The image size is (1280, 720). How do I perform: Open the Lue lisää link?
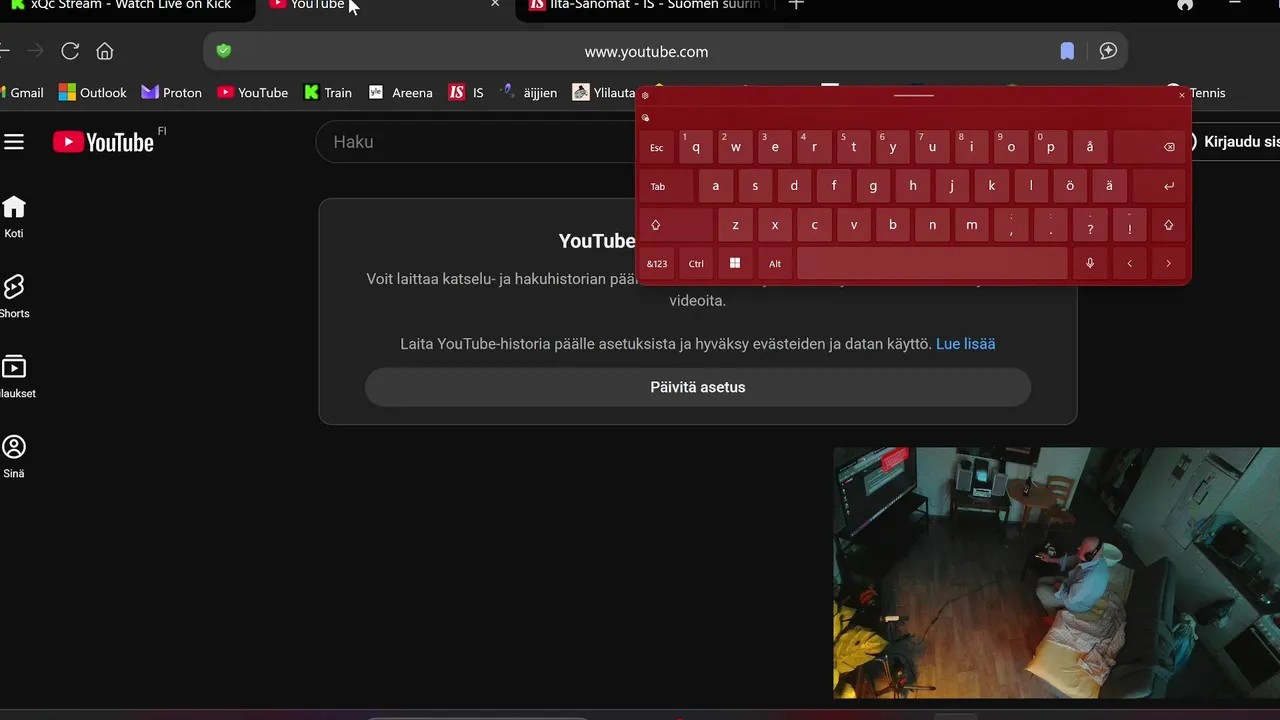tap(965, 343)
